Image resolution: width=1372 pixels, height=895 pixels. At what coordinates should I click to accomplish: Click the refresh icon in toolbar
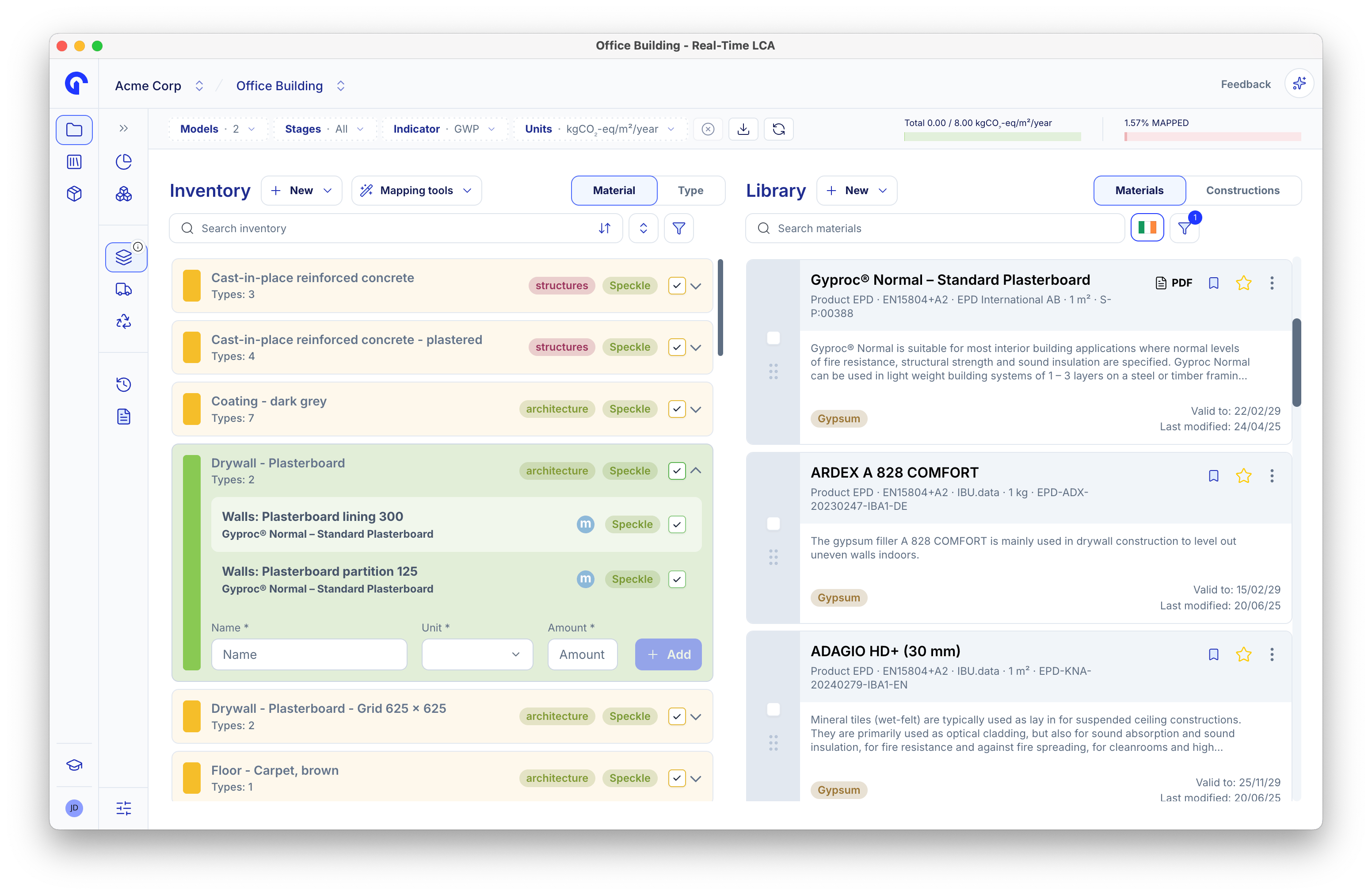(778, 129)
